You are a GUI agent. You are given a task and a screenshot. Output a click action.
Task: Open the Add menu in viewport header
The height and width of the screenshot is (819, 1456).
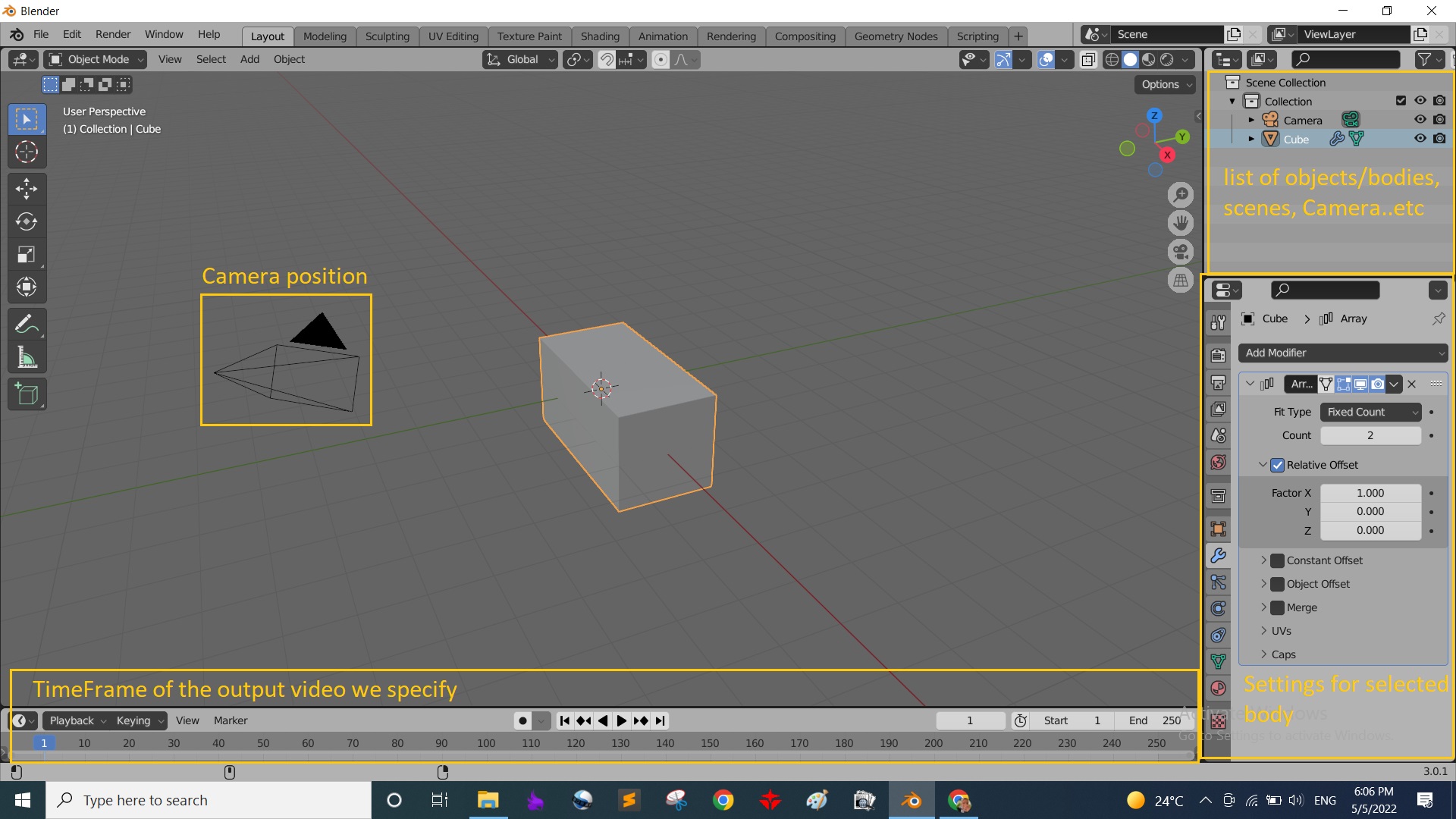(x=249, y=59)
